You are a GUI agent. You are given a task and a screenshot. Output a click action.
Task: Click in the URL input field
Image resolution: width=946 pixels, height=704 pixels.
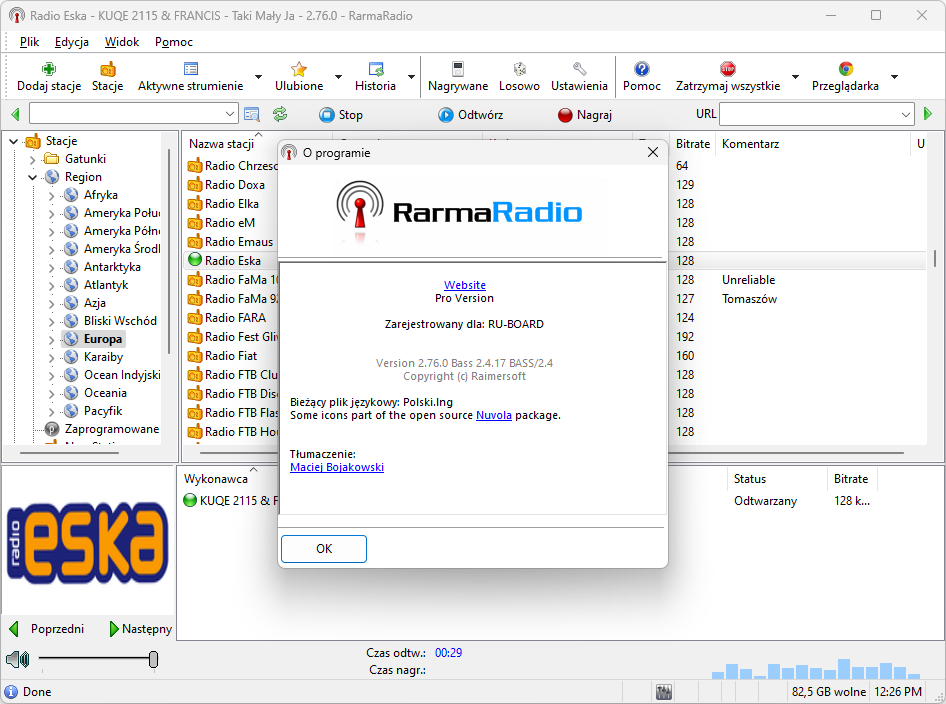click(x=809, y=114)
